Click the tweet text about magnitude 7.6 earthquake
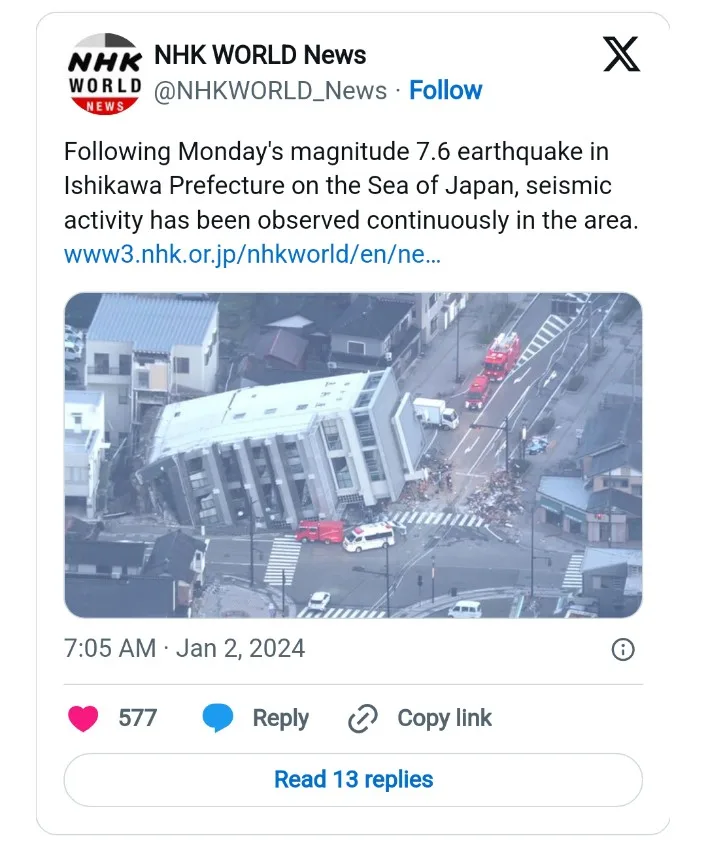The width and height of the screenshot is (706, 855). coord(352,186)
